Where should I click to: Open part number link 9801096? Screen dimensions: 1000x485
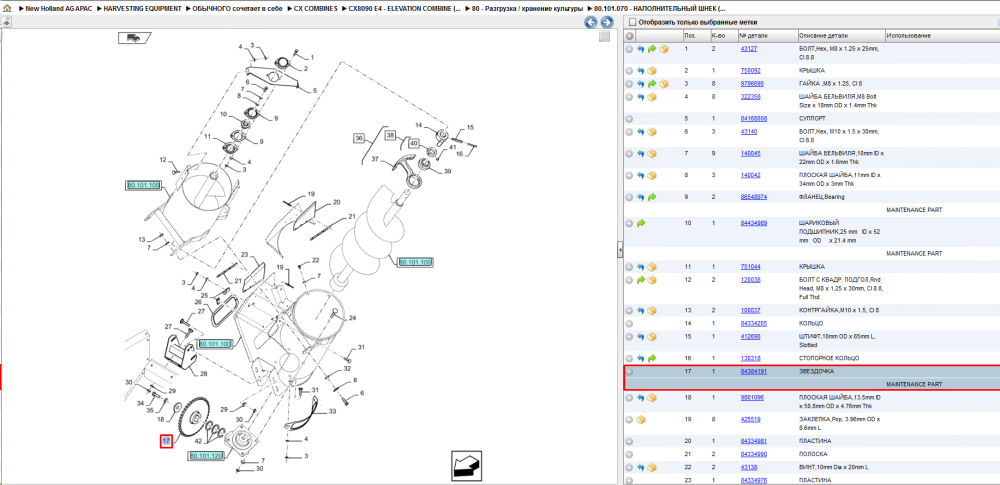752,398
